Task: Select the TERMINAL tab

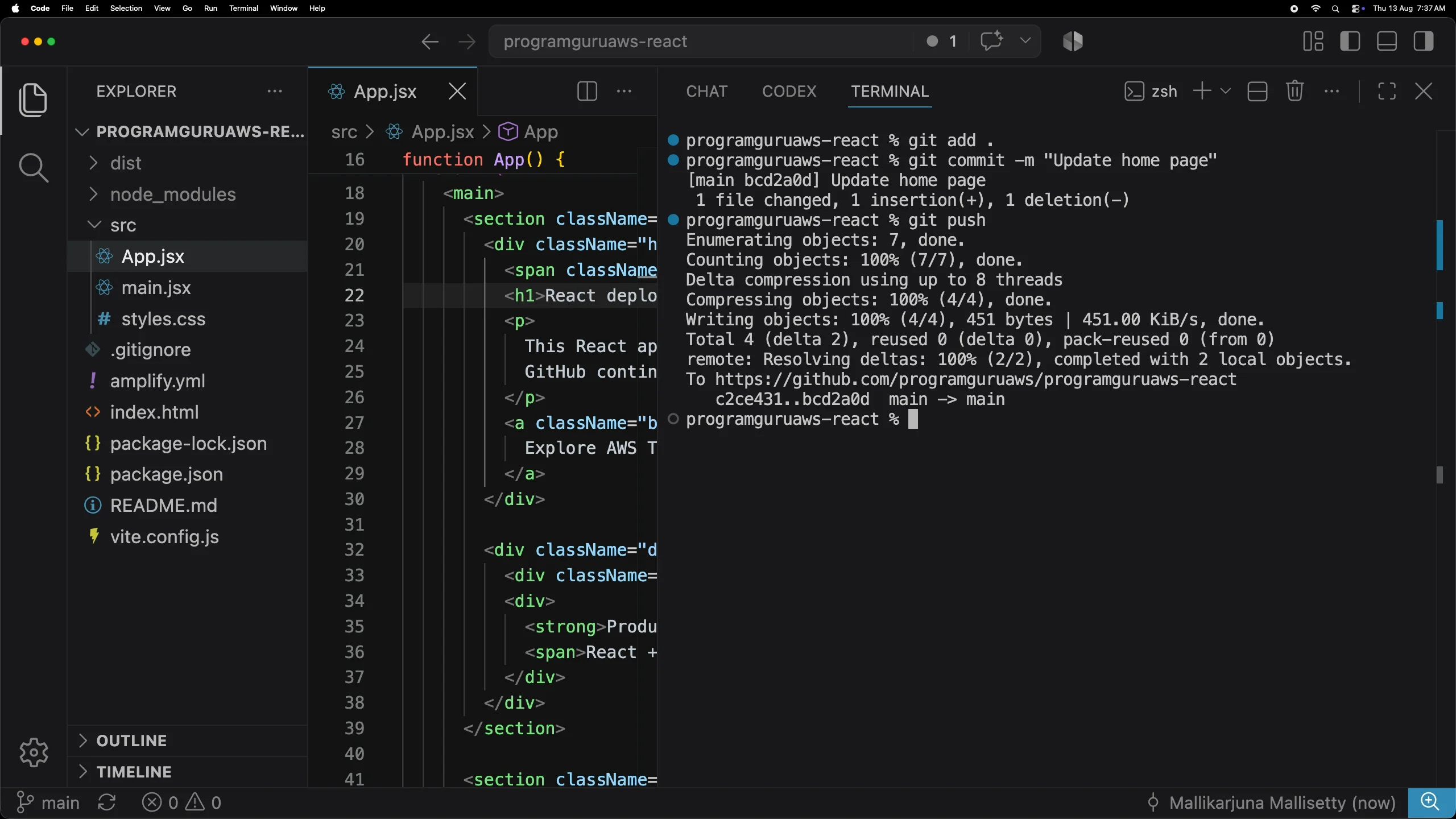Action: (890, 91)
